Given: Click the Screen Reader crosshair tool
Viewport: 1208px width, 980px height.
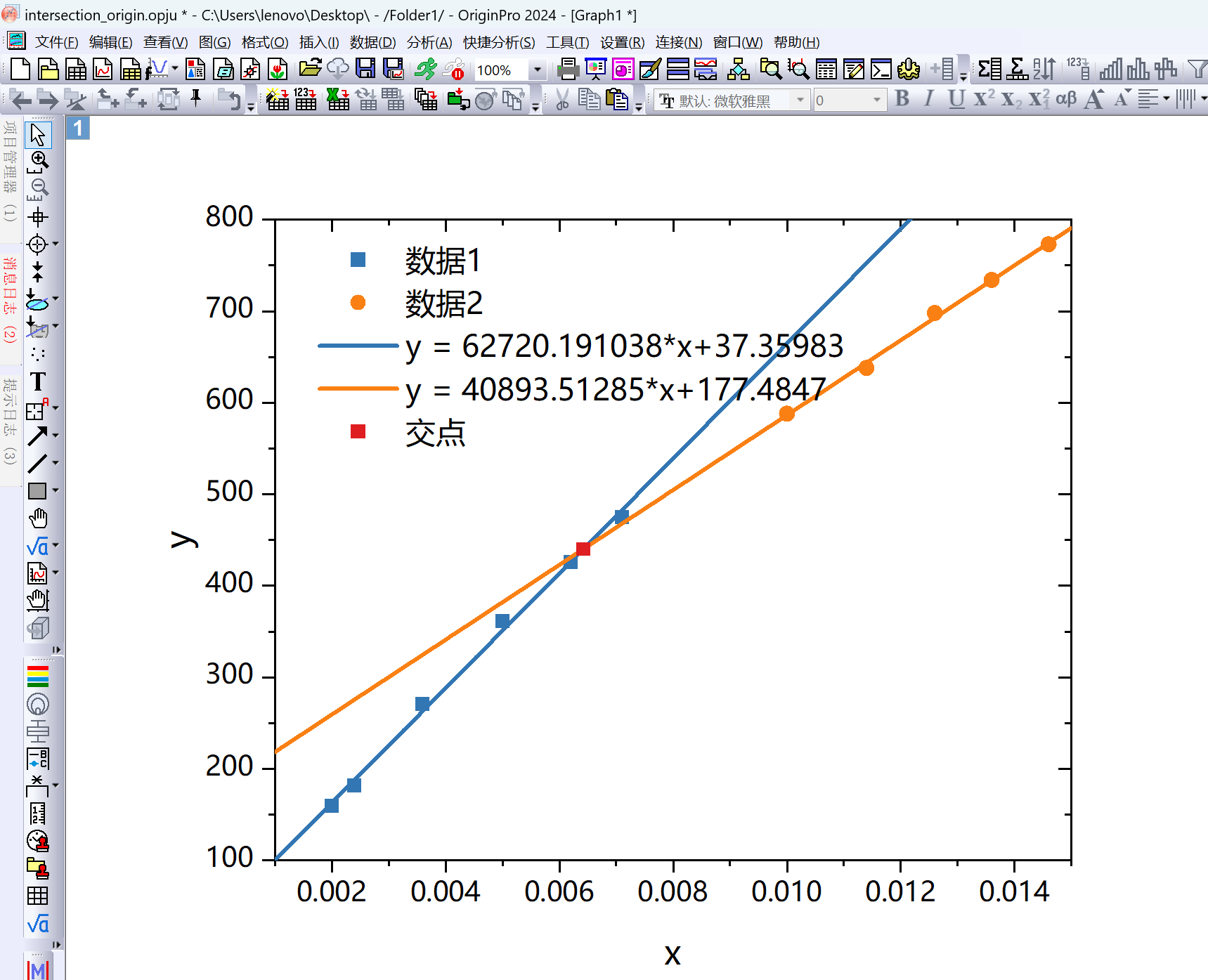Looking at the screenshot, I should click(38, 216).
